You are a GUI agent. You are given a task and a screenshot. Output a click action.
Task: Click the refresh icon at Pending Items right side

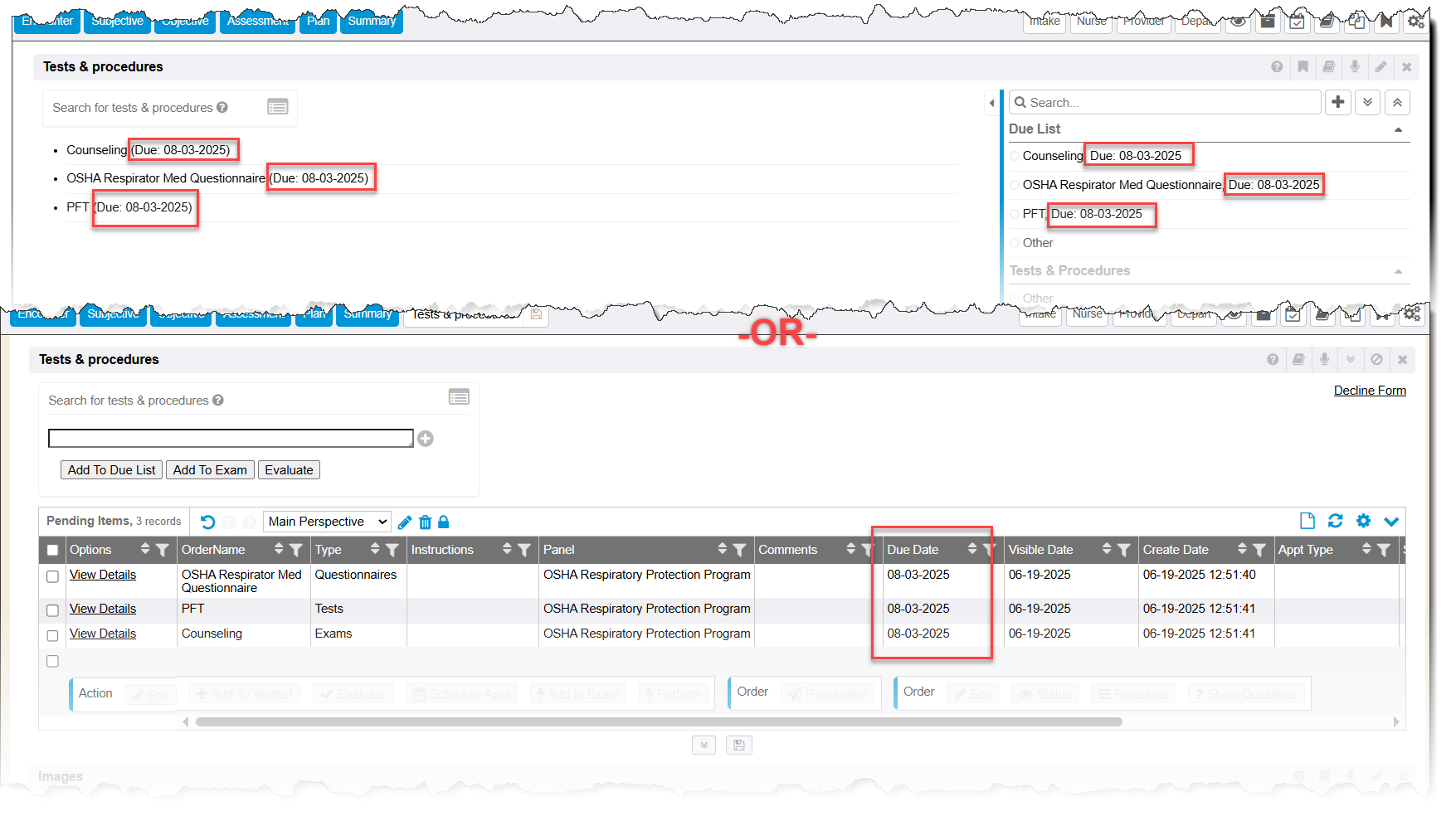click(x=1335, y=521)
